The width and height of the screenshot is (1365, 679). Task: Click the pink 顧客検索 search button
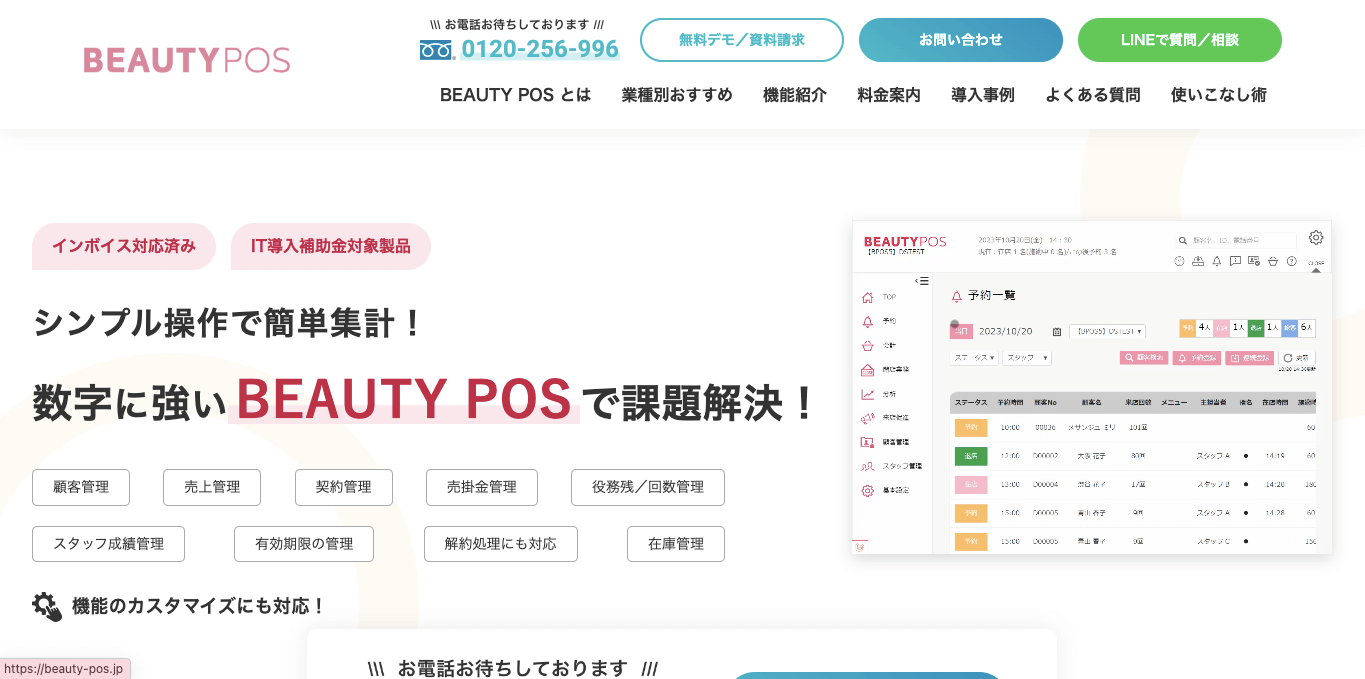(1144, 358)
